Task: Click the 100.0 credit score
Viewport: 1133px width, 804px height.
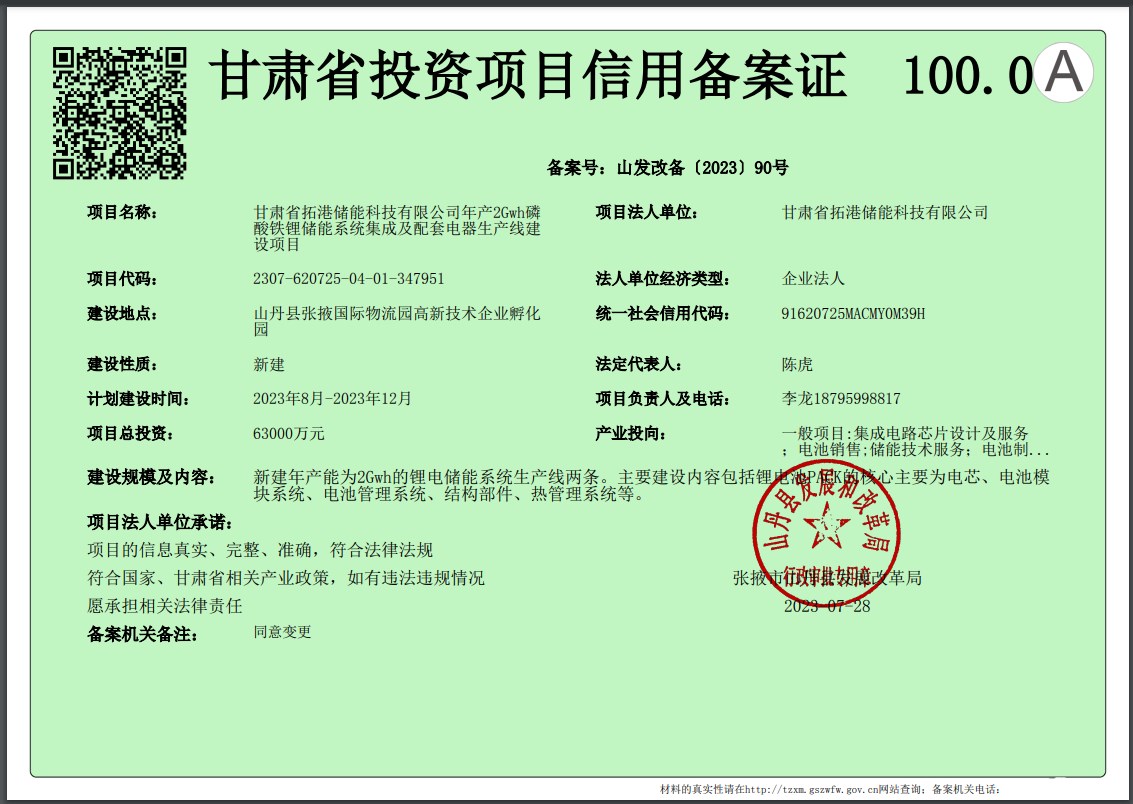Action: coord(966,76)
